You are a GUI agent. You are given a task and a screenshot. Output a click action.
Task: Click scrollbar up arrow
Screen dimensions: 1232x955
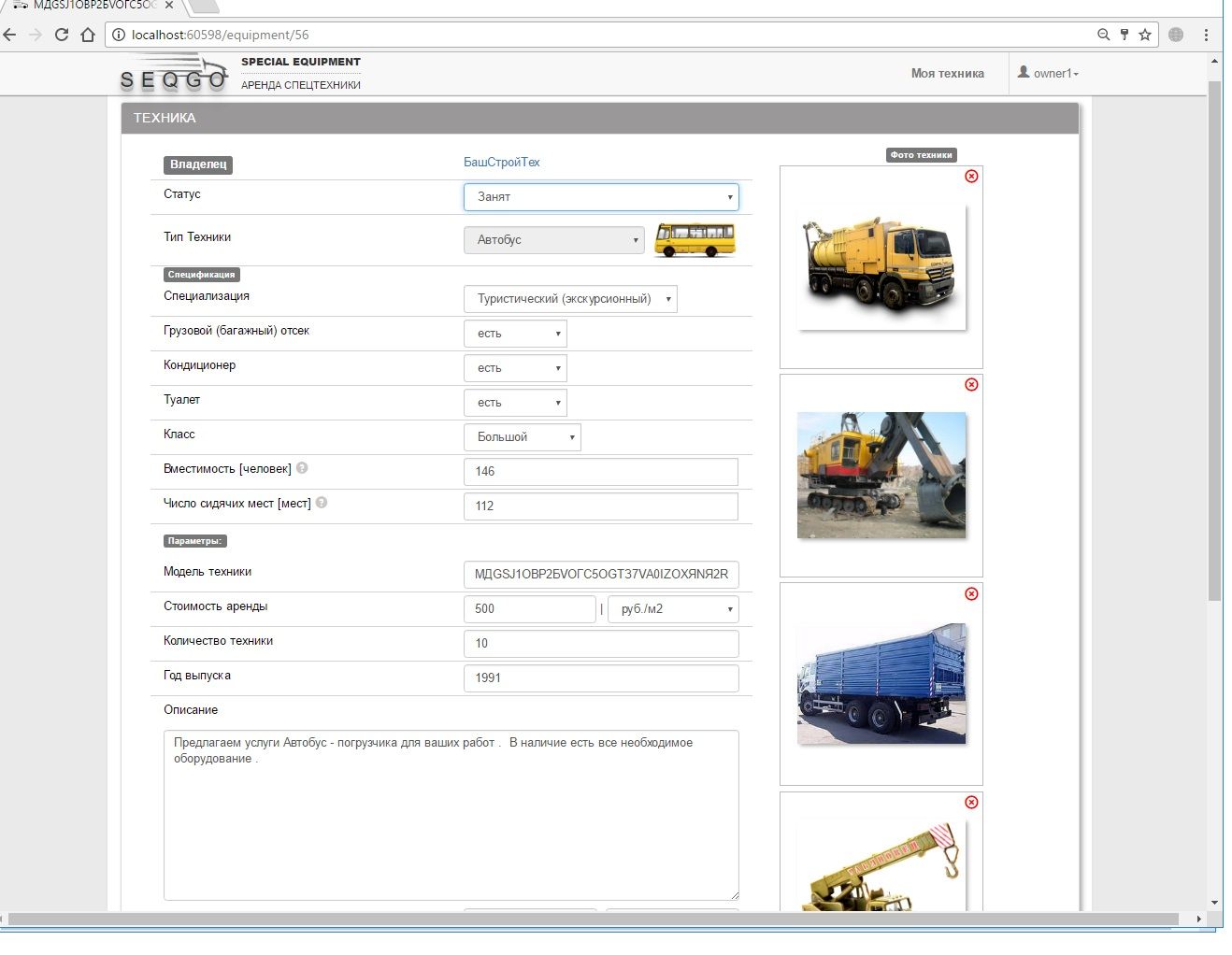[x=1215, y=61]
